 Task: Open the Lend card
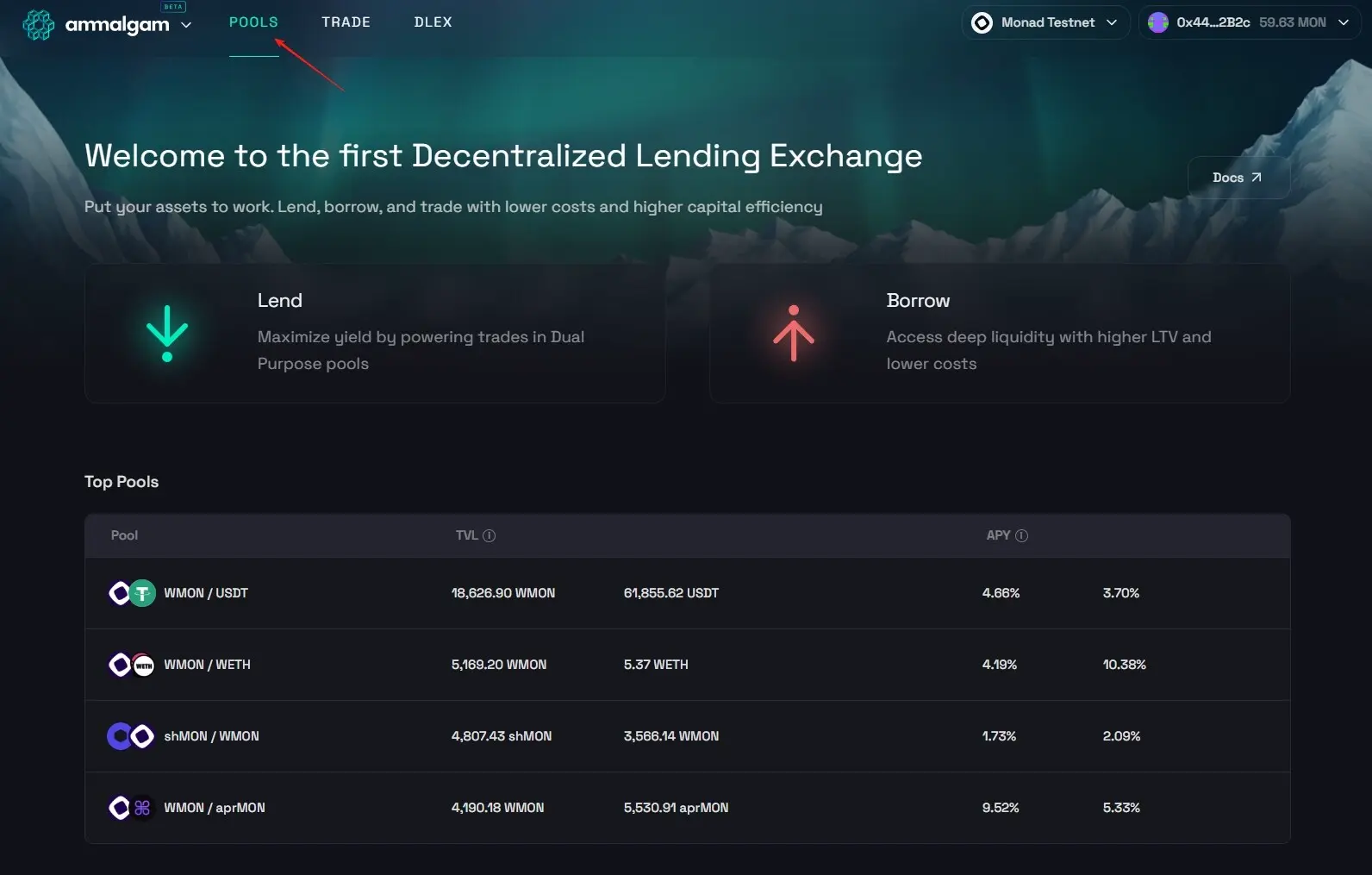tap(375, 333)
